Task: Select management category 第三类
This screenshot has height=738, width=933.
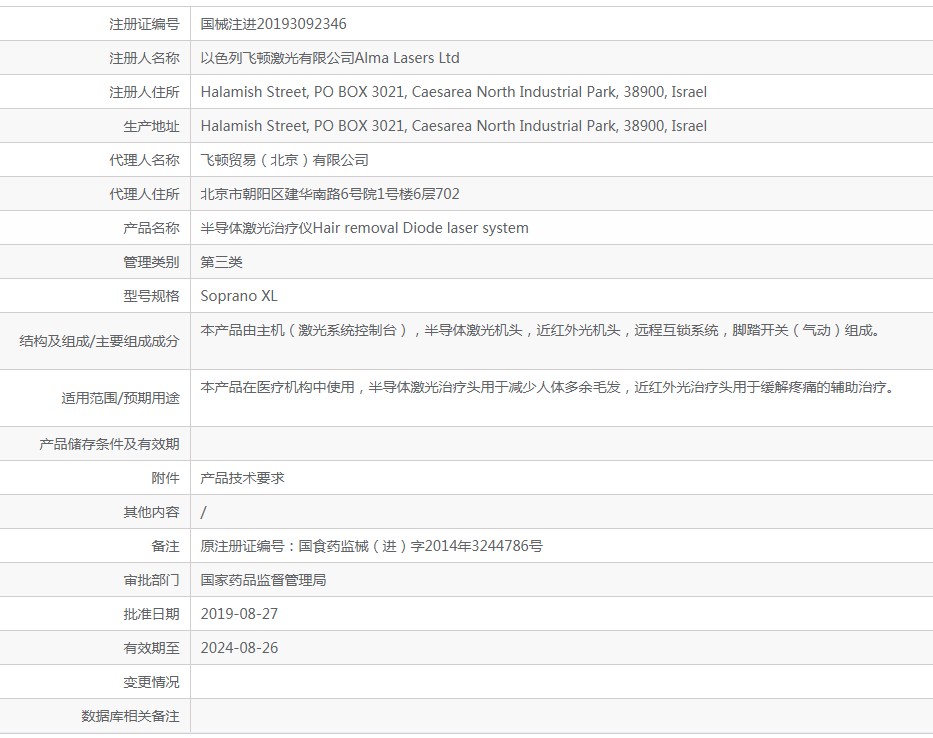Action: point(221,262)
